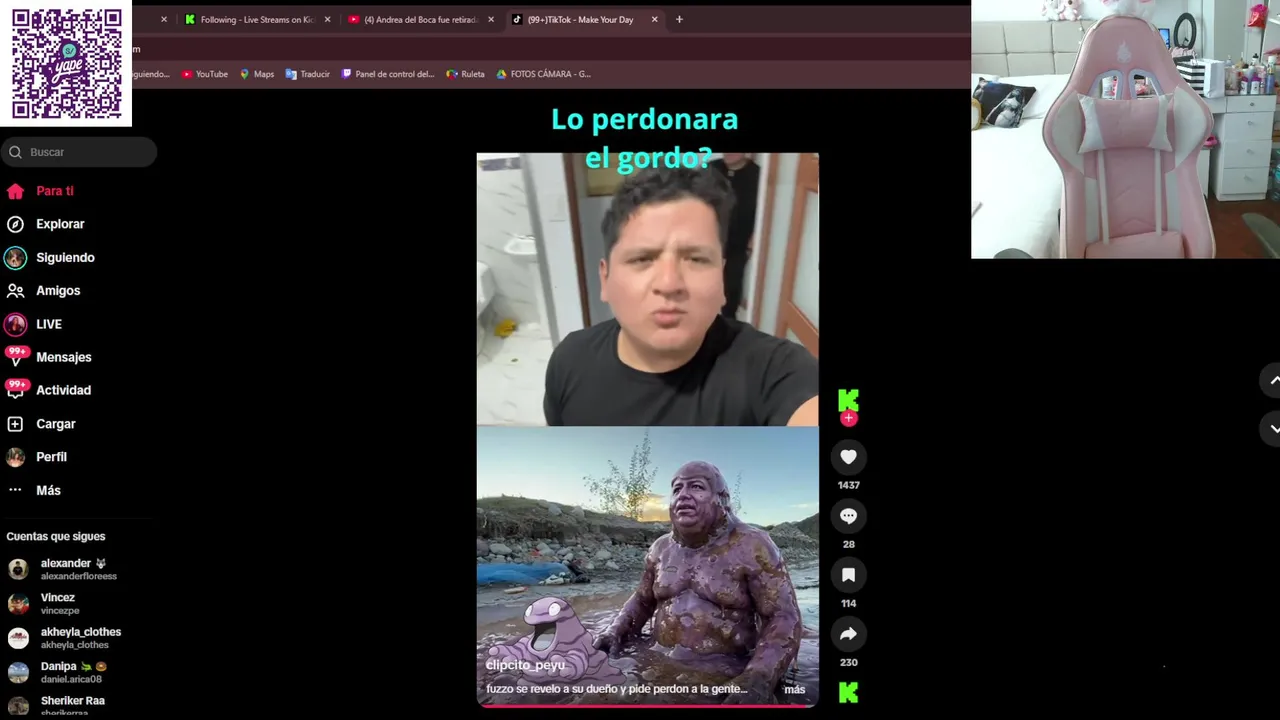1280x720 pixels.
Task: Open the Siguiendo avatar icon
Action: (15, 258)
